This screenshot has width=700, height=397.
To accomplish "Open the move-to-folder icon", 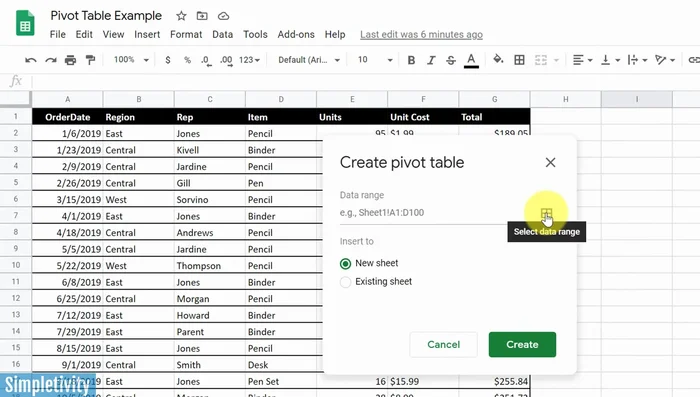I will pos(202,16).
